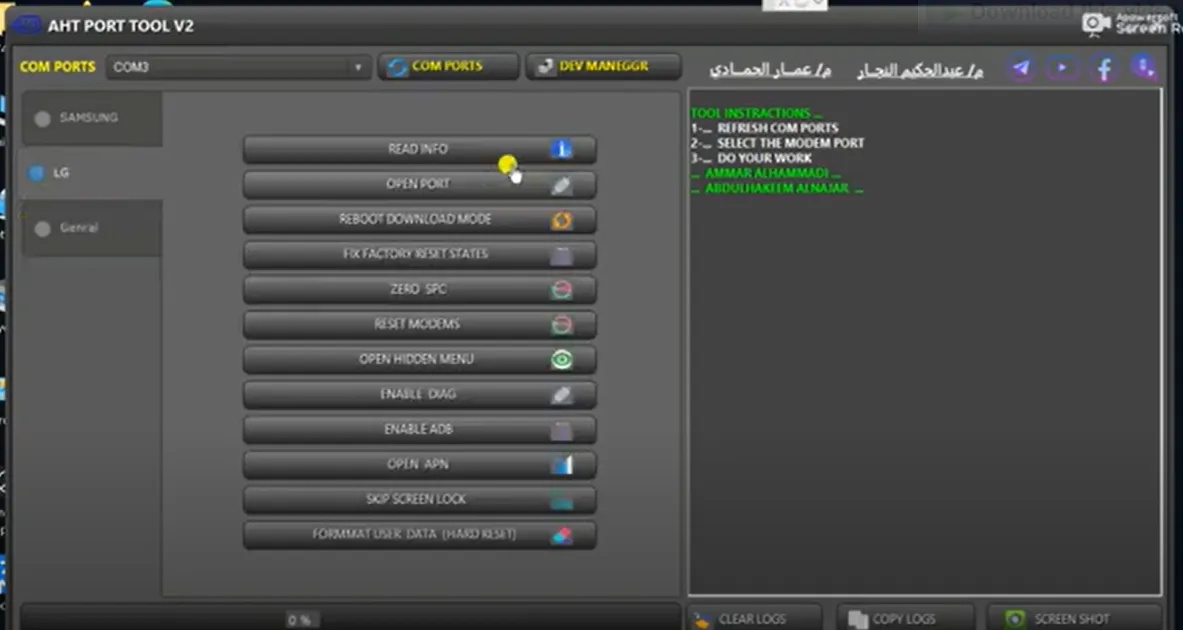Select the SAMSUNG radio tab

[92, 118]
